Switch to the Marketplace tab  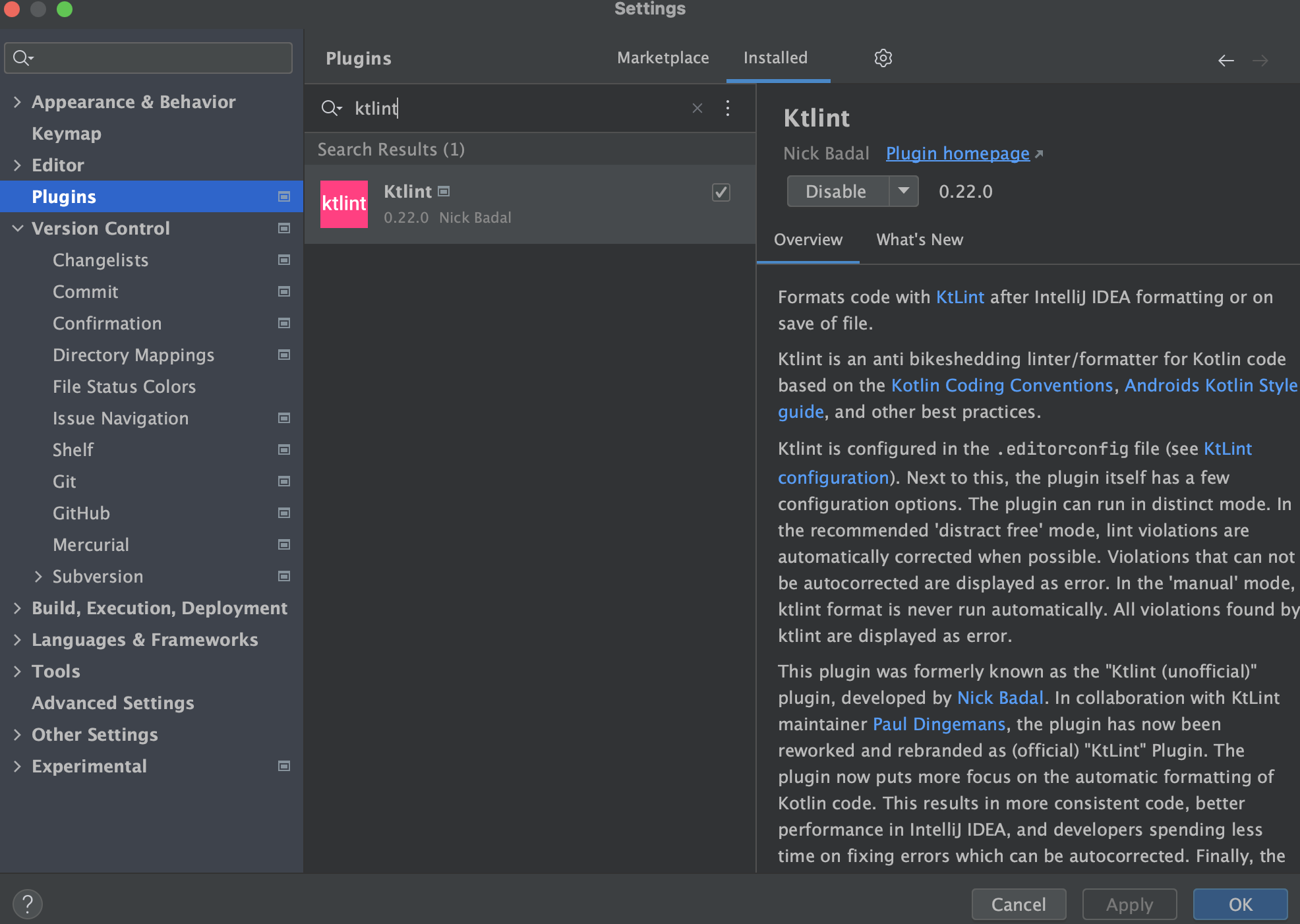click(663, 58)
